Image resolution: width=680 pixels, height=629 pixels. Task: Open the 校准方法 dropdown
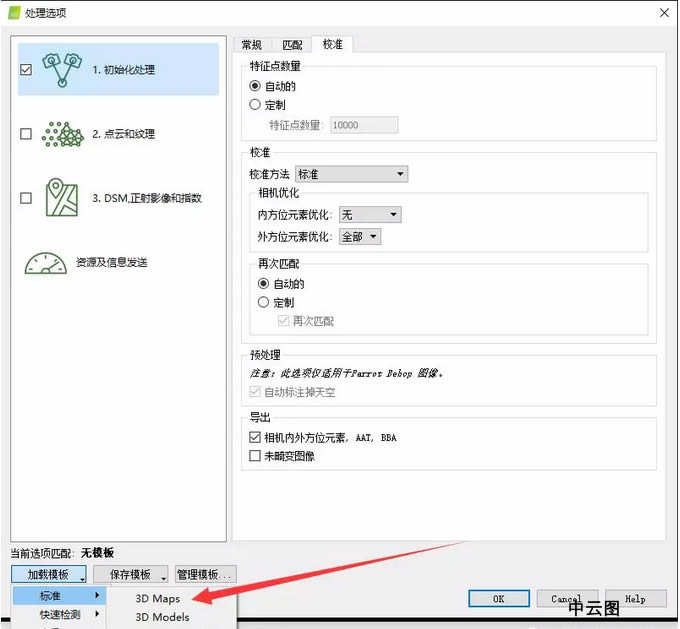coord(351,174)
